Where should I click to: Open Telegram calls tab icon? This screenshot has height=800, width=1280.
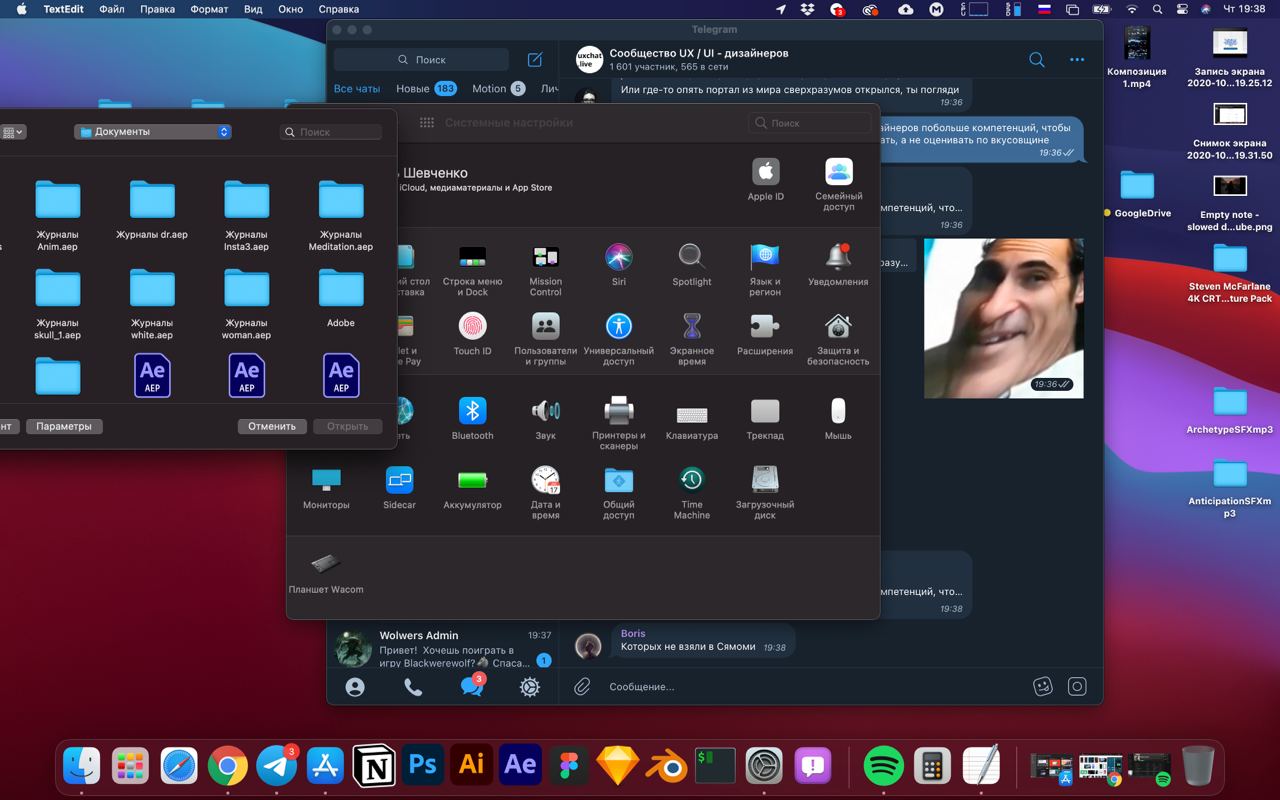tap(413, 687)
